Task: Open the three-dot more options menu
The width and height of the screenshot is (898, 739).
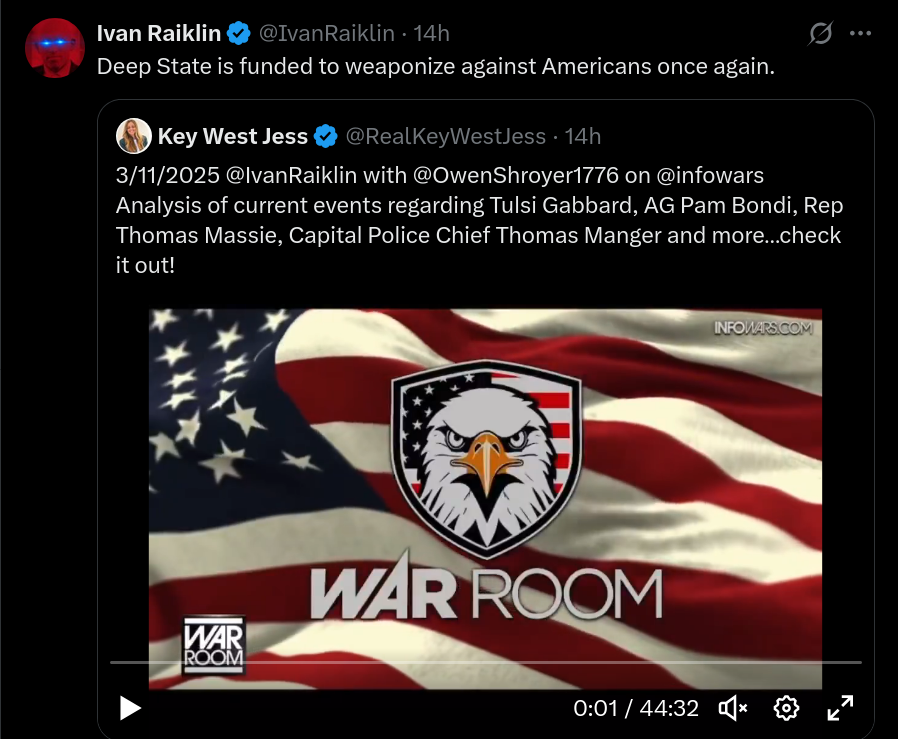Action: [860, 33]
